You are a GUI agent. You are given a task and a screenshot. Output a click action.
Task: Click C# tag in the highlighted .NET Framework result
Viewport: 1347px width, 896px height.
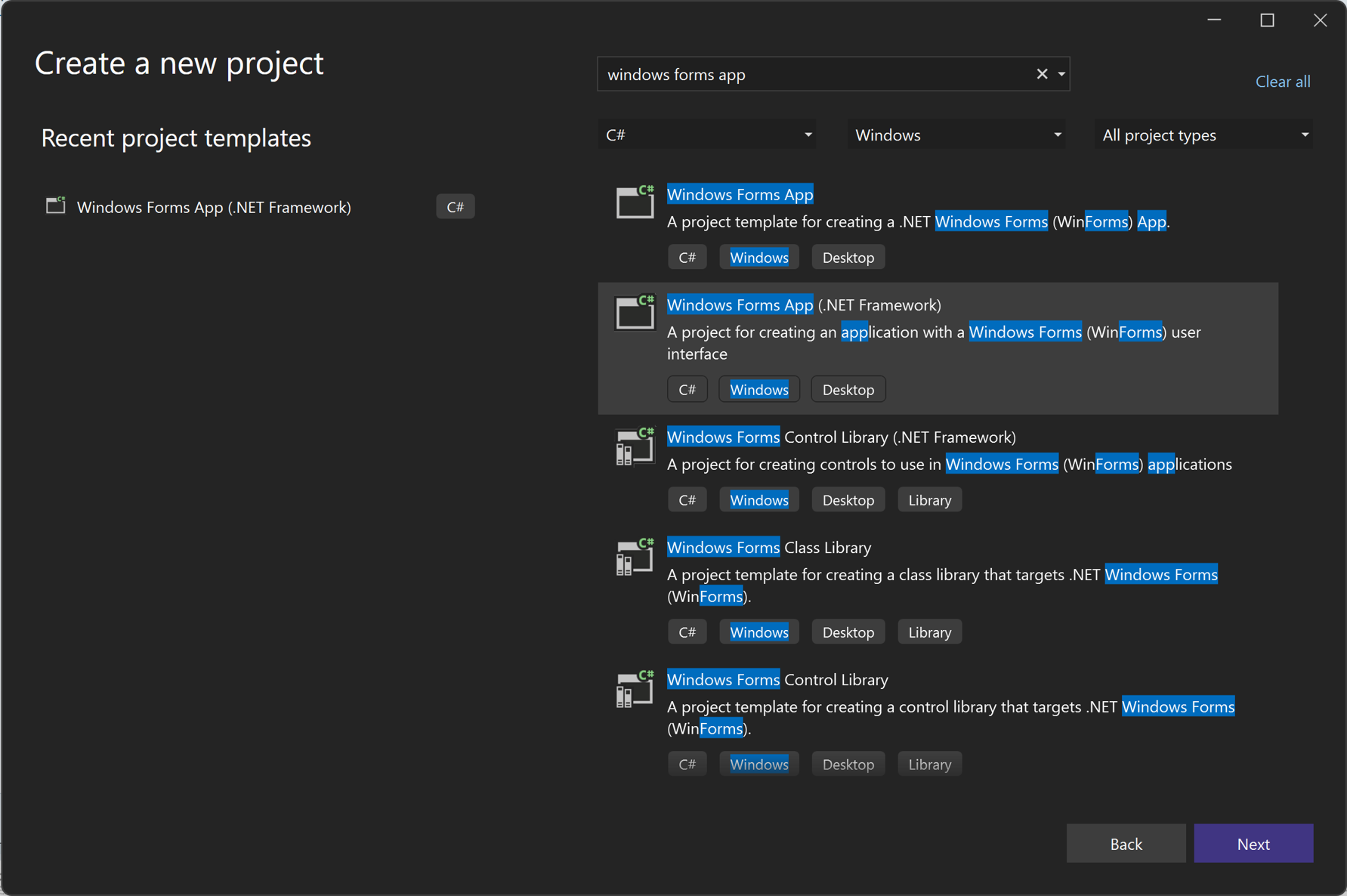tap(687, 390)
